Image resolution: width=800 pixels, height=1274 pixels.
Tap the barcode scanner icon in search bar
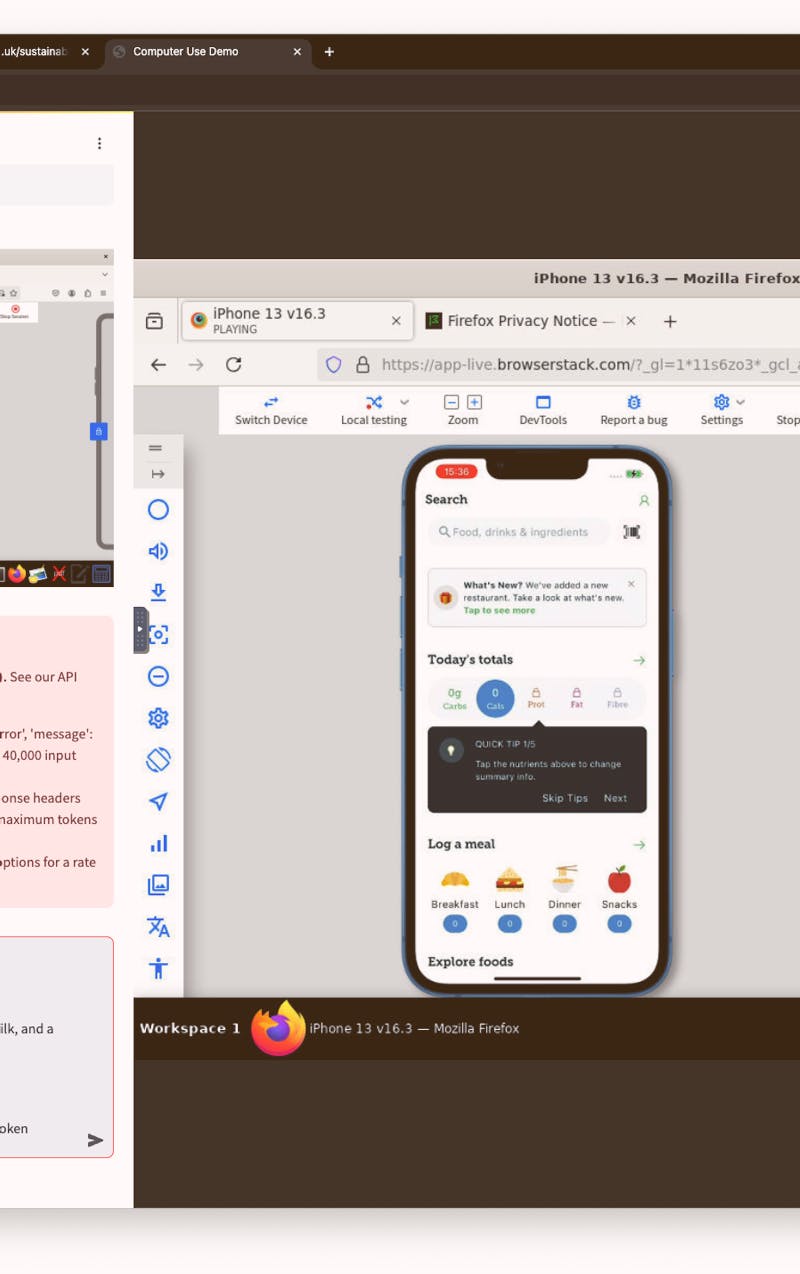pyautogui.click(x=630, y=532)
